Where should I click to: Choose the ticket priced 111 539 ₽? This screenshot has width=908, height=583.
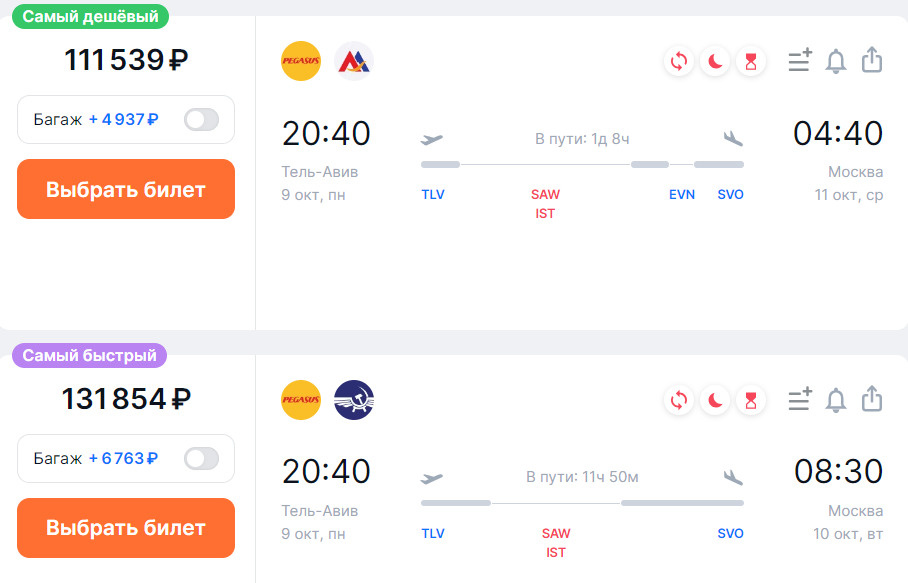tap(126, 189)
